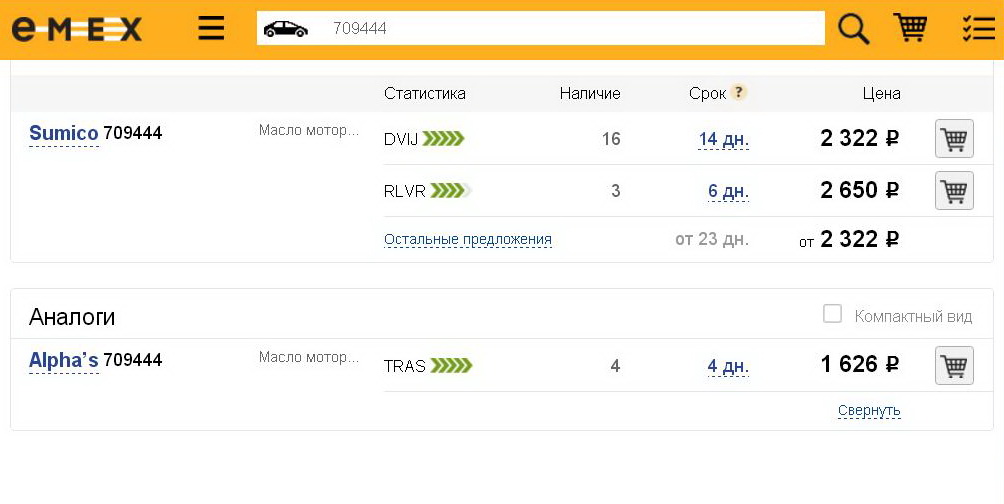Enable the Компактный вид checkbox

pyautogui.click(x=832, y=314)
